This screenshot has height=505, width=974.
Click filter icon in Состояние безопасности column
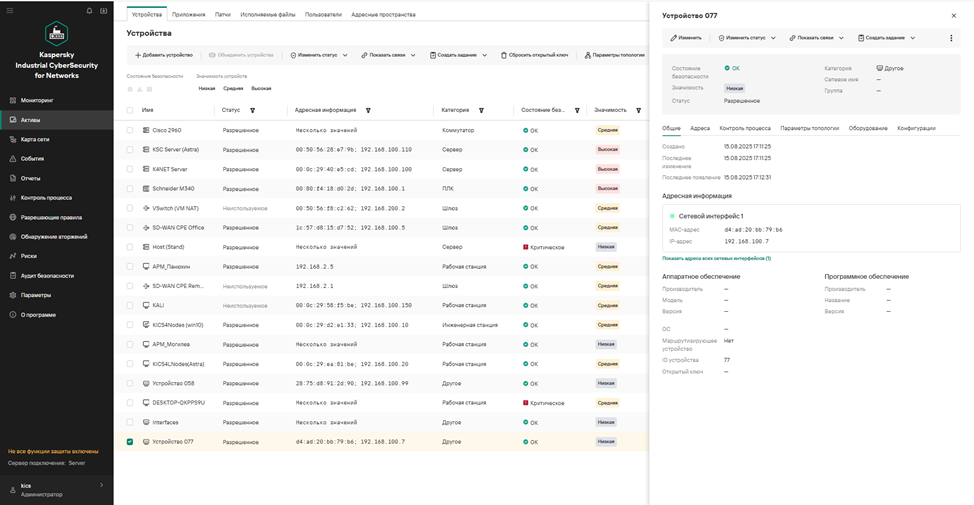click(577, 111)
